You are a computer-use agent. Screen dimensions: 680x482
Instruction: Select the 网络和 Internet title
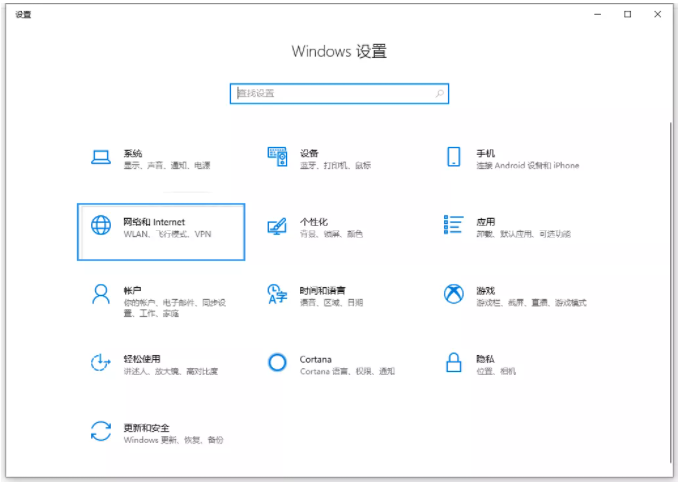click(154, 222)
